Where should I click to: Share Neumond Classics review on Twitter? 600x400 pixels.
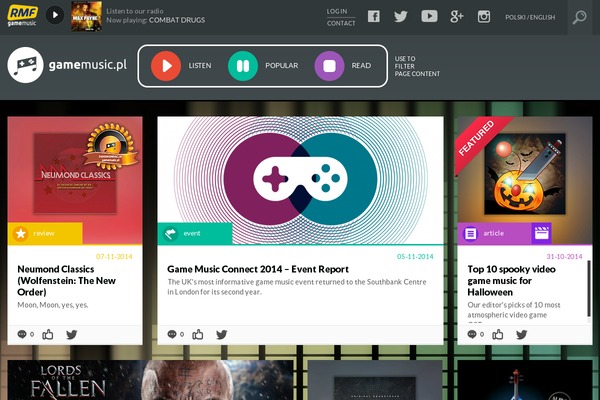pos(72,334)
